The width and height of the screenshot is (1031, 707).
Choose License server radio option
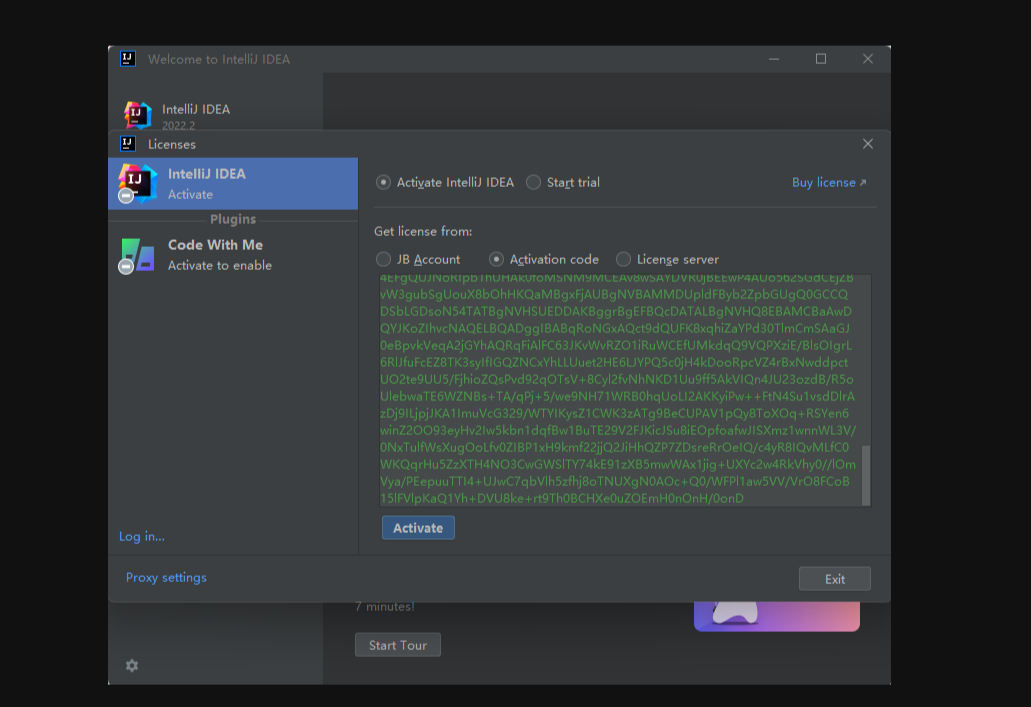click(x=623, y=259)
